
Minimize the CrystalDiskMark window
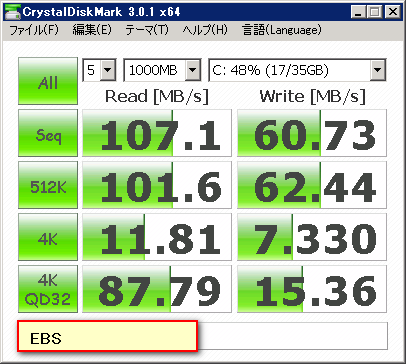point(358,12)
